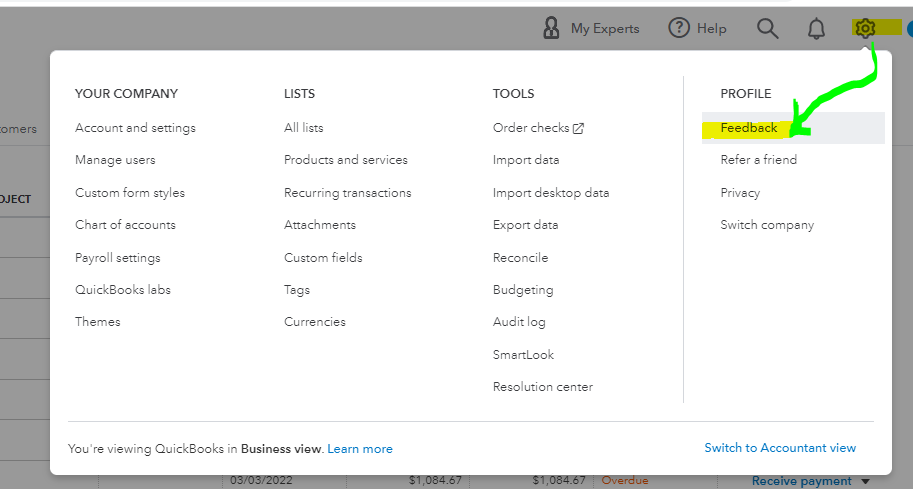Select Manage users

click(115, 160)
